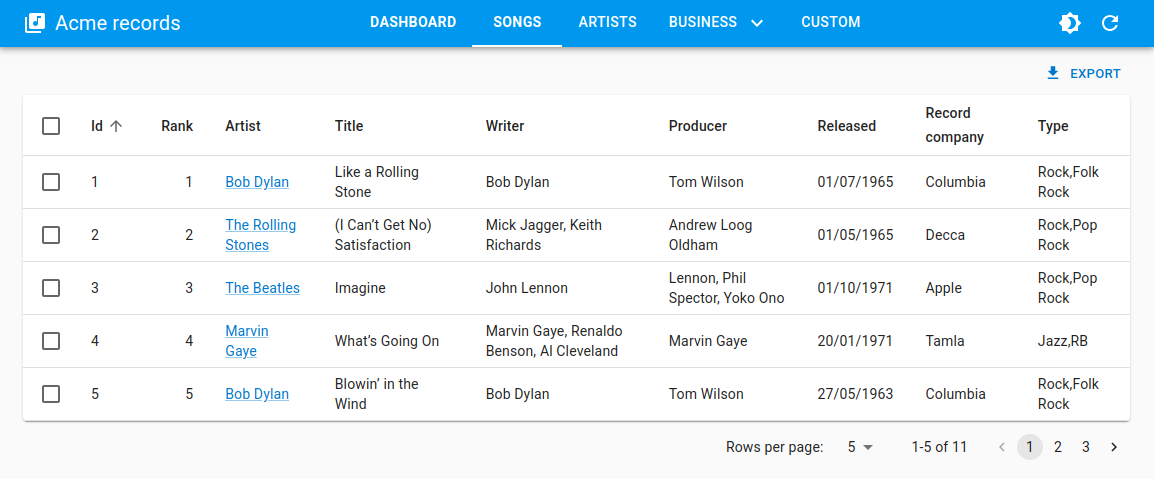
Task: Expand the Business menu dropdown
Action: (x=716, y=22)
